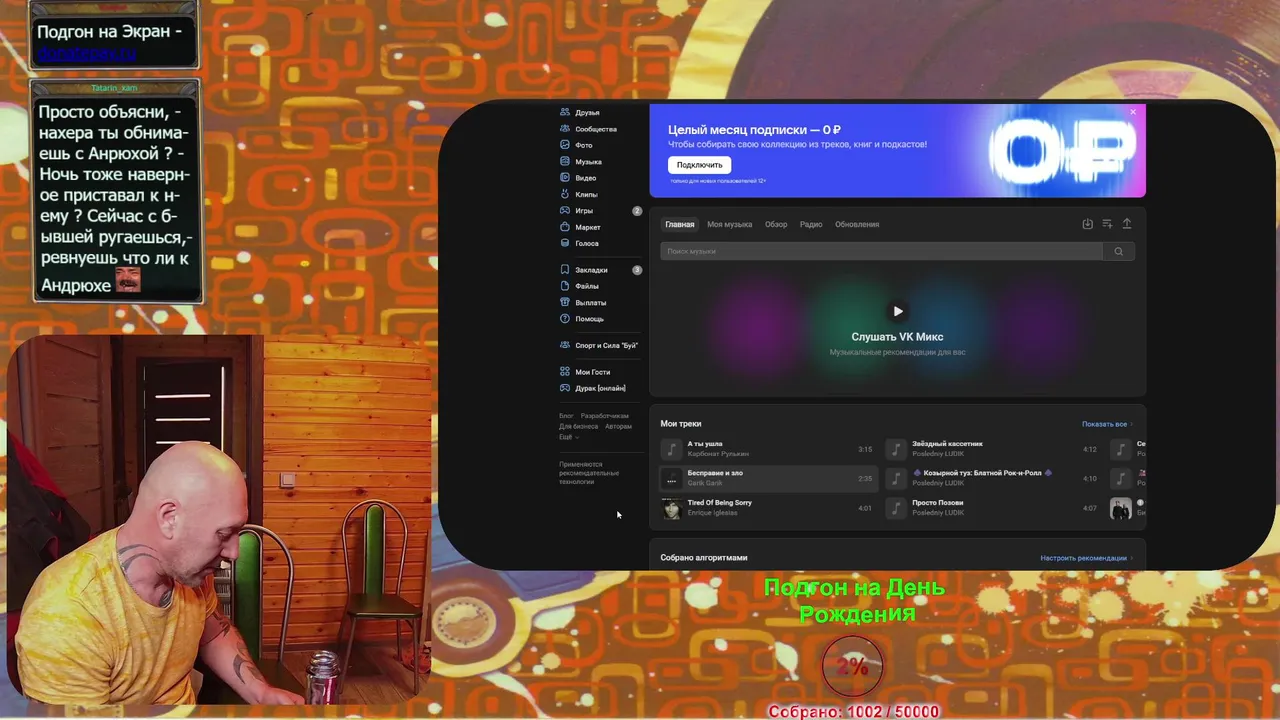Screen dimensions: 1280x720
Task: Click the Музыка icon in sidebar
Action: pyautogui.click(x=565, y=161)
